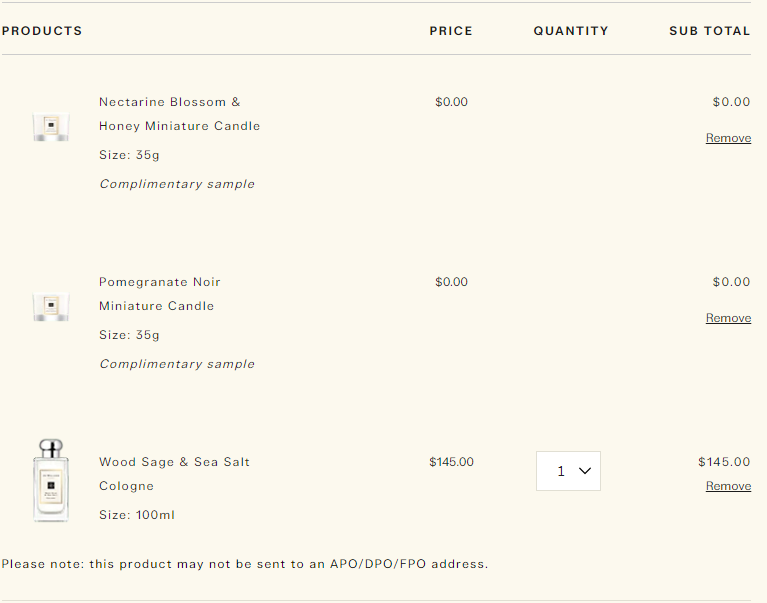Open Nectarine Blossom & Honey Miniature Candle product link
This screenshot has width=767, height=603.
pyautogui.click(x=170, y=102)
